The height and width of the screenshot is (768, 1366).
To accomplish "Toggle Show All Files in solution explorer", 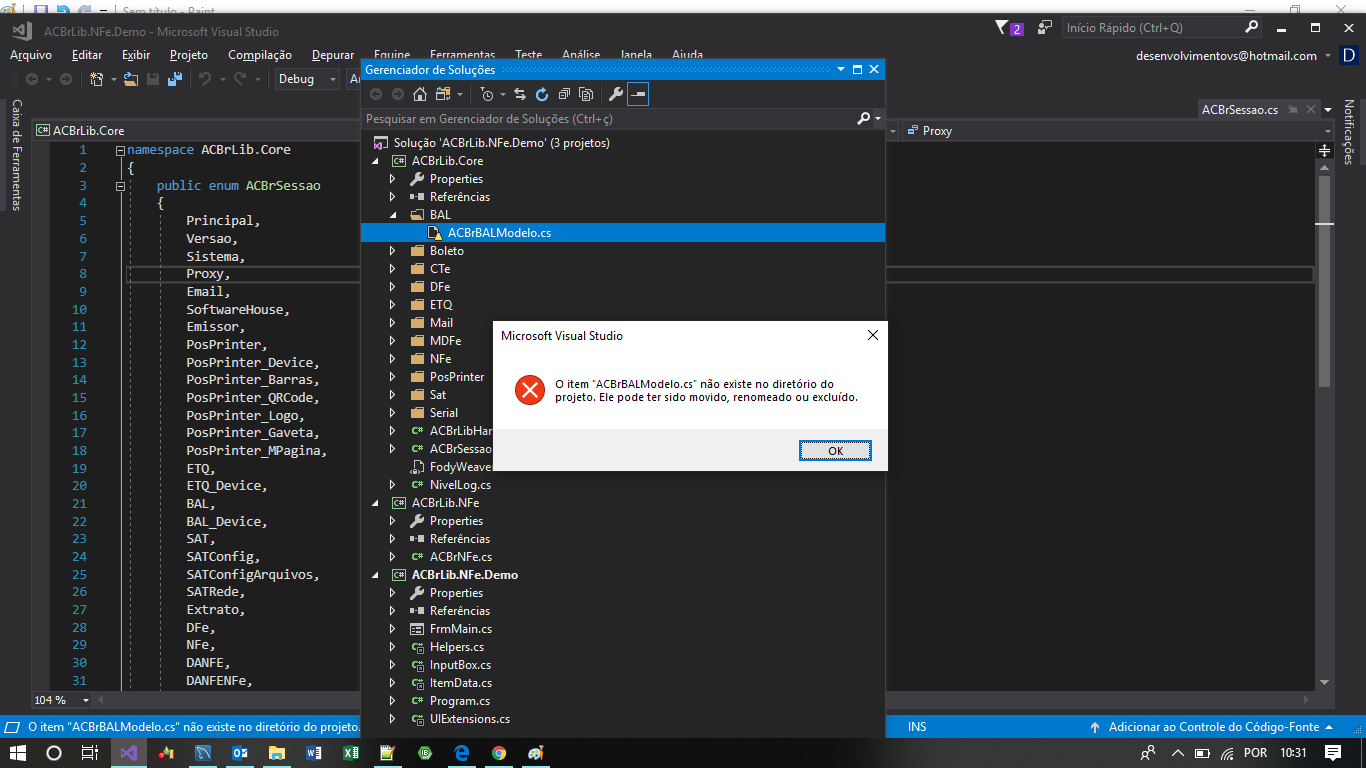I will tap(586, 94).
